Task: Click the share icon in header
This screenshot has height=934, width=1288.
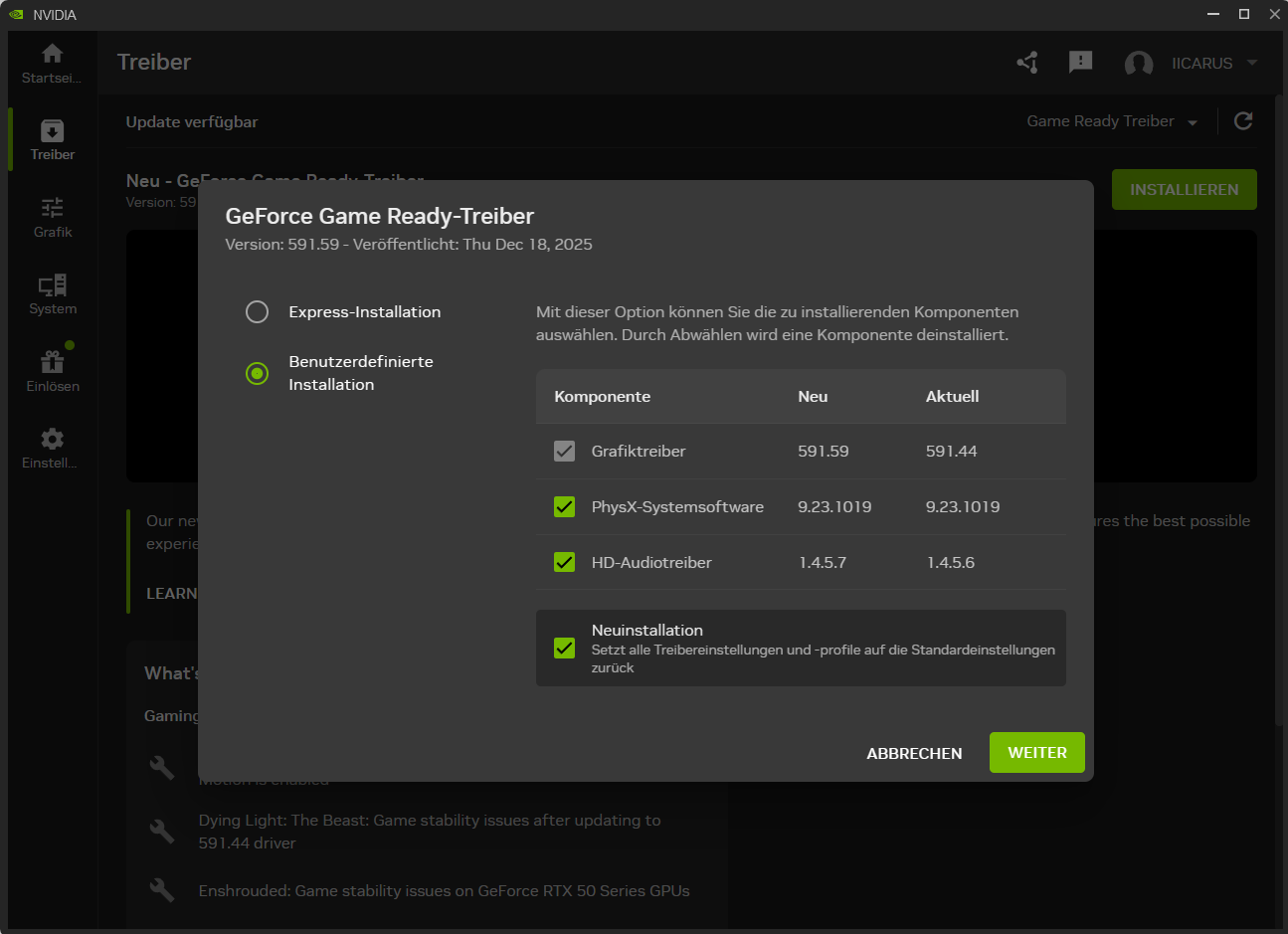Action: click(x=1027, y=63)
